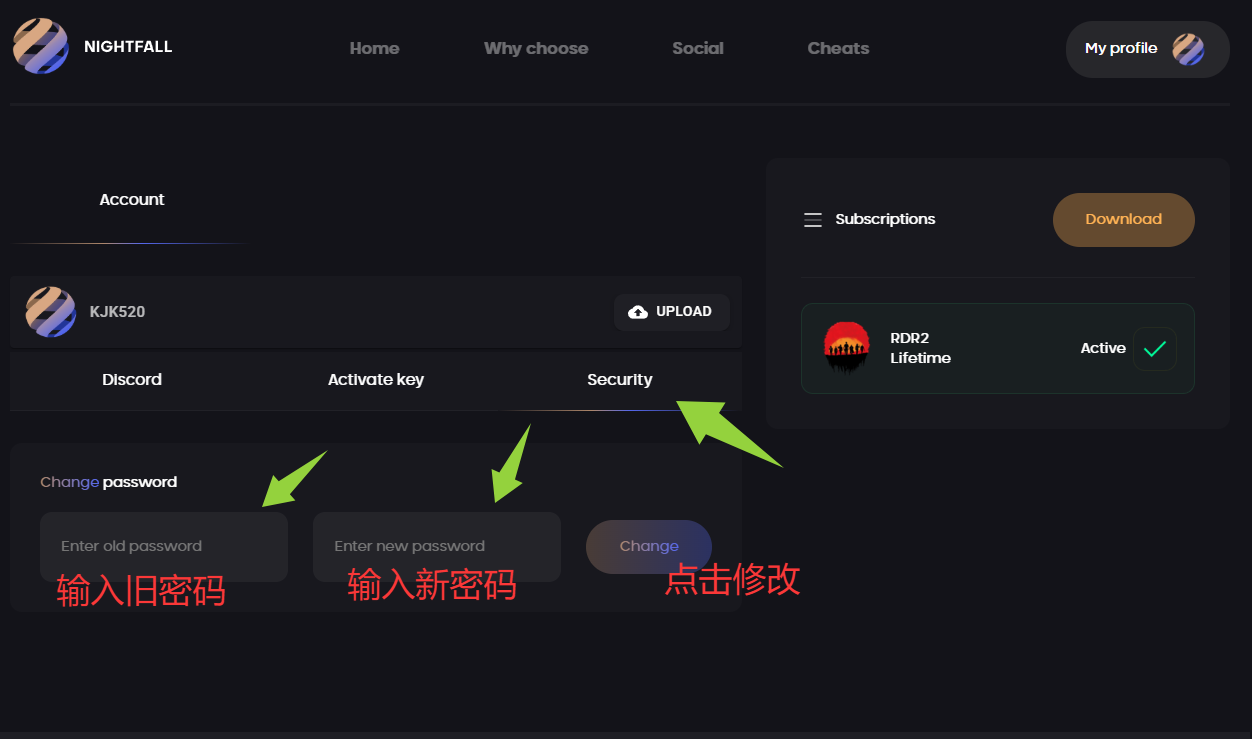Click the UPLOAD button
The width and height of the screenshot is (1252, 739).
(x=672, y=312)
